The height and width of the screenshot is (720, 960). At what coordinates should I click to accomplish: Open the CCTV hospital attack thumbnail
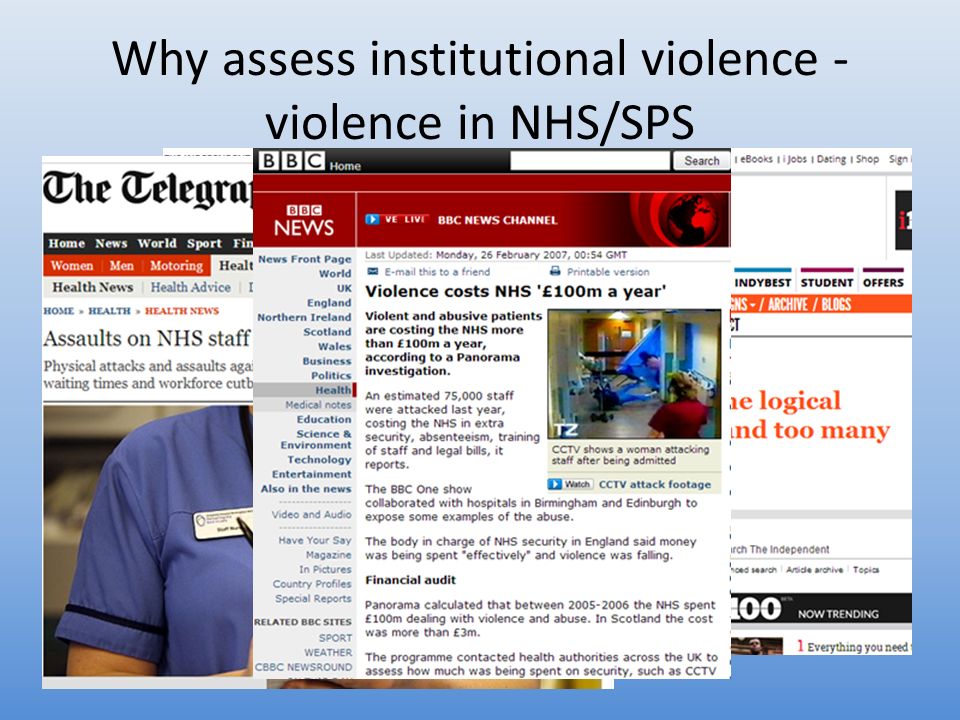pyautogui.click(x=634, y=374)
